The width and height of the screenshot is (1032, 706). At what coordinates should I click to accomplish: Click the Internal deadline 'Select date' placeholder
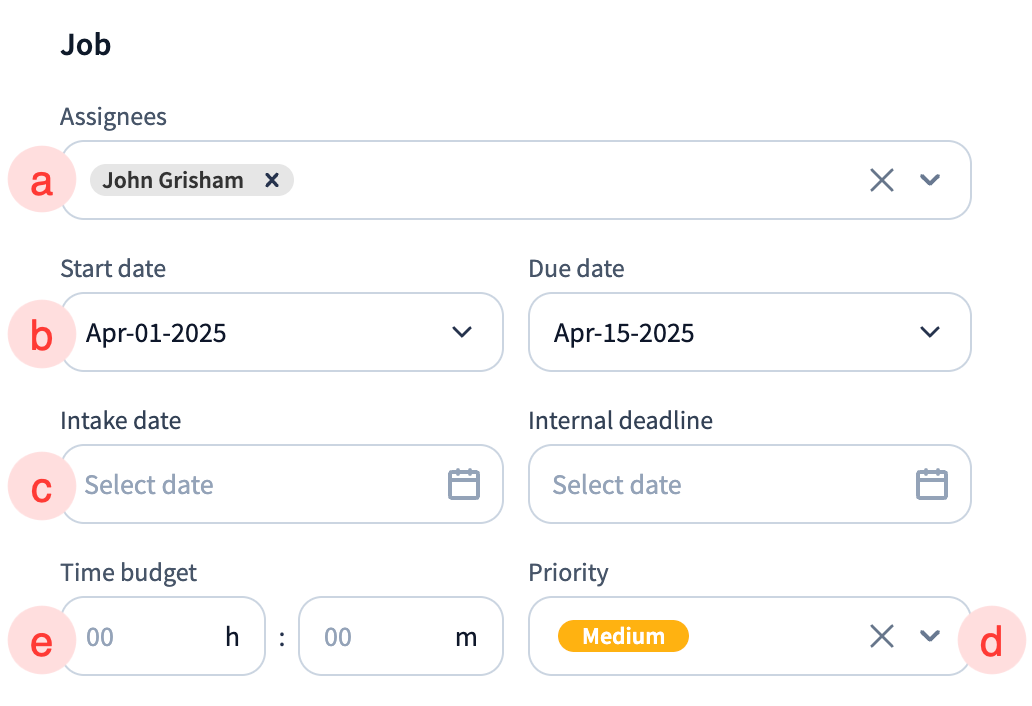pyautogui.click(x=617, y=485)
